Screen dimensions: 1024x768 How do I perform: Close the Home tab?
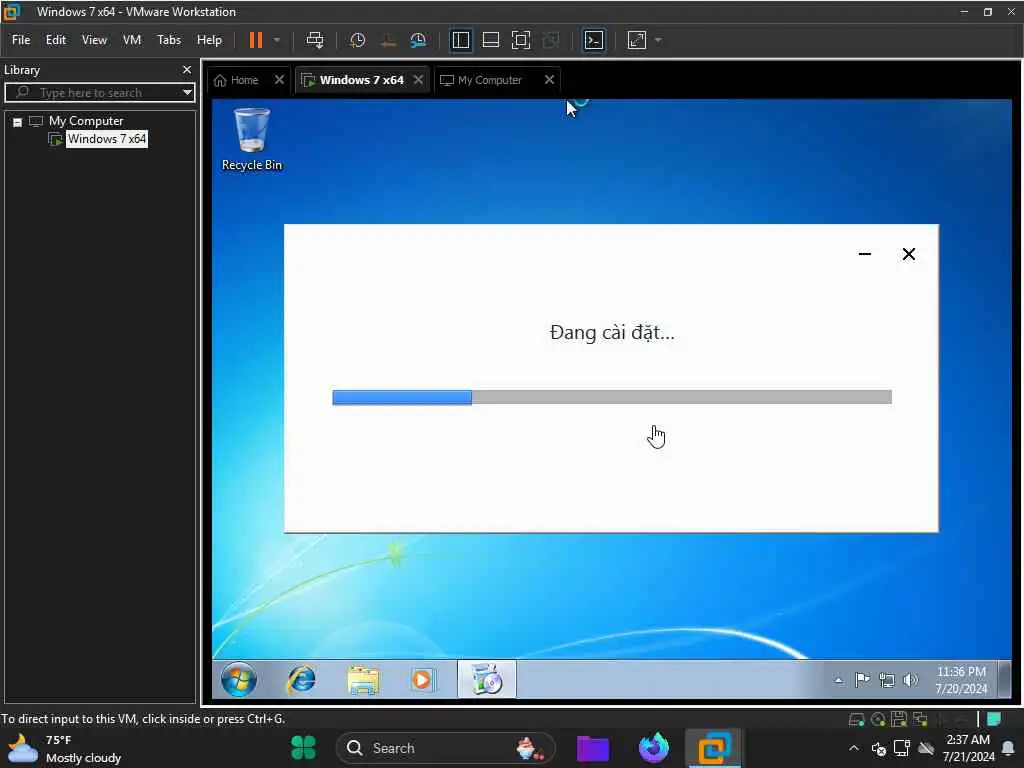pos(280,80)
